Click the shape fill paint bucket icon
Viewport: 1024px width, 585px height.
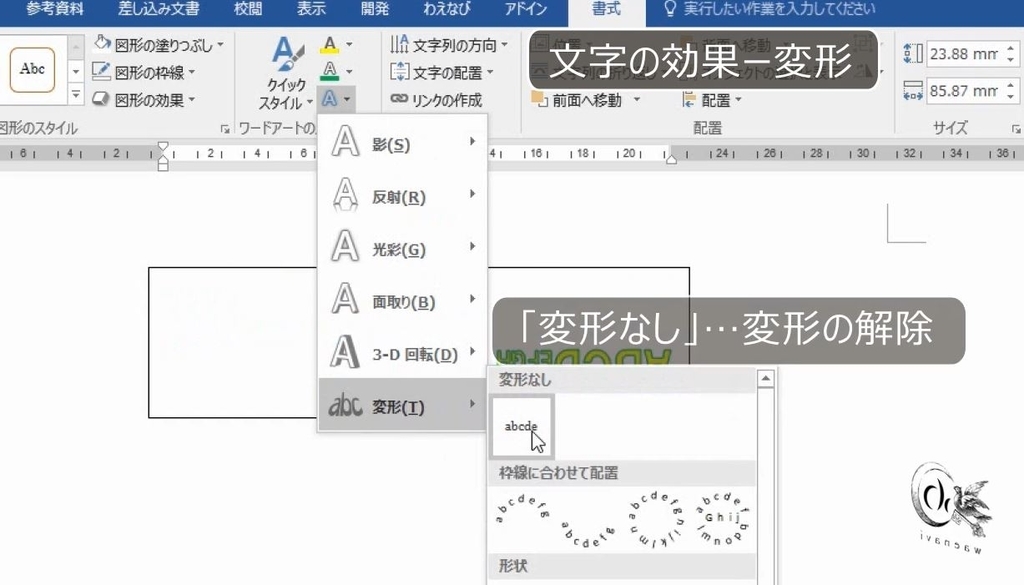102,44
